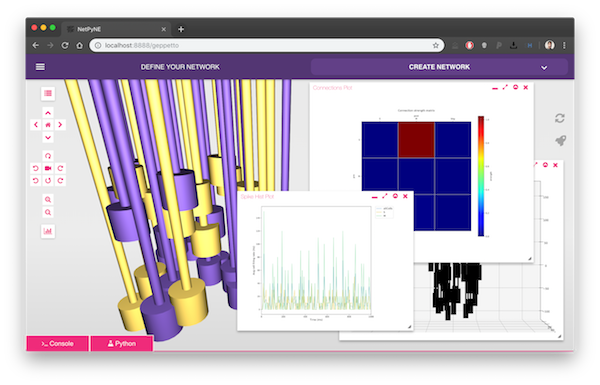Zoom in with the upper magnifier icon
600x385 pixels.
tap(48, 199)
